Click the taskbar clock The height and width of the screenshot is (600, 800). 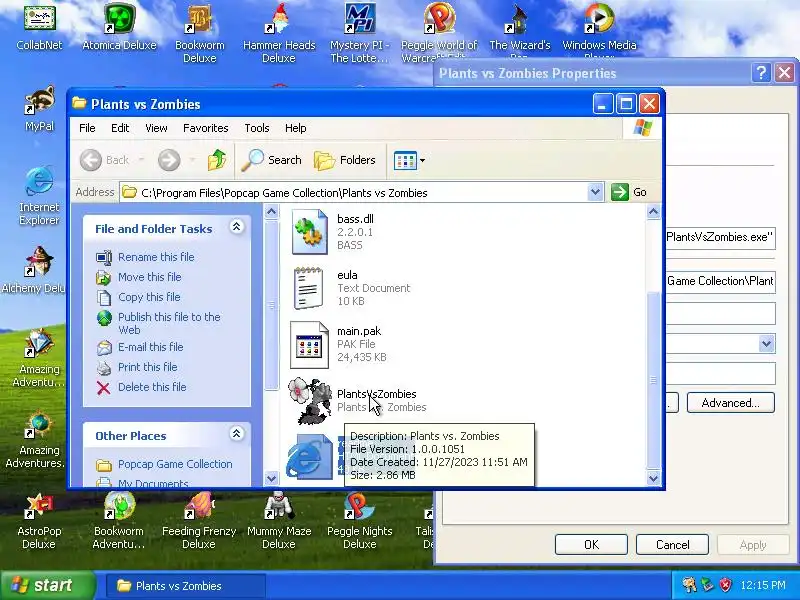pos(763,585)
